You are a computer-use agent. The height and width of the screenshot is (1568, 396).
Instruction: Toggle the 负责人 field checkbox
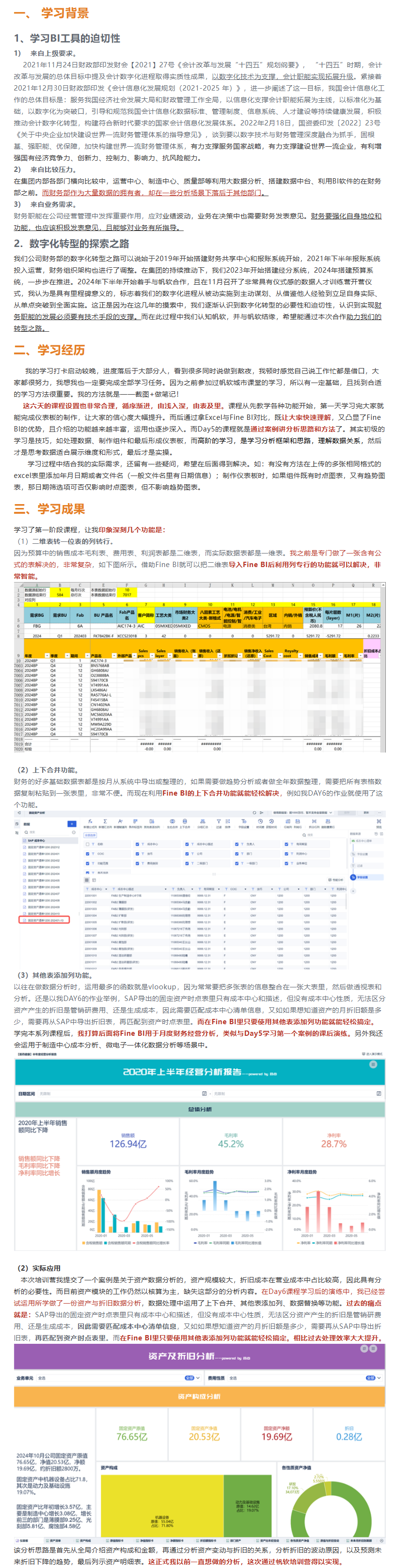click(237, 844)
